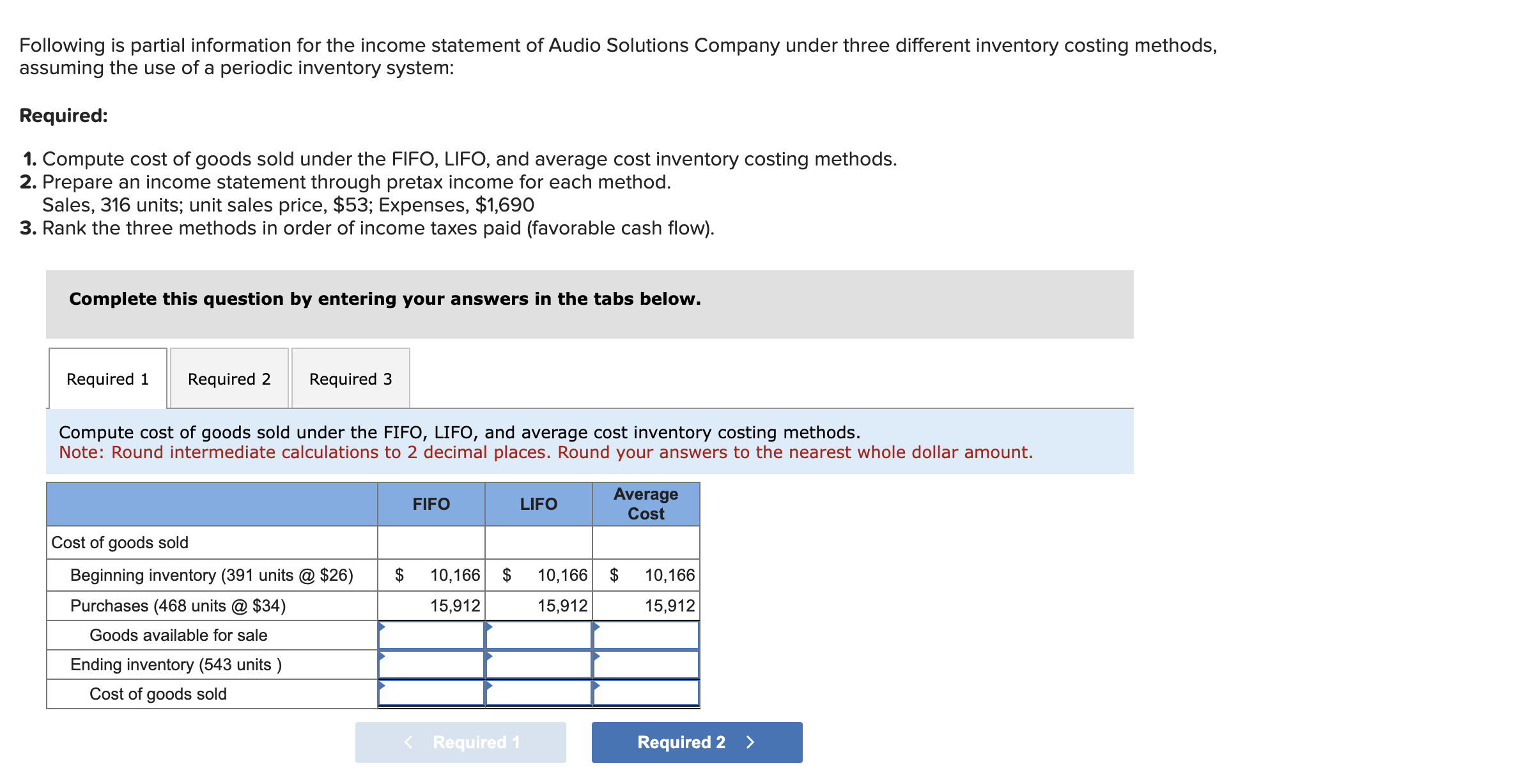Open the Required 2 tab
Viewport: 1532px width, 784px height.
click(229, 379)
